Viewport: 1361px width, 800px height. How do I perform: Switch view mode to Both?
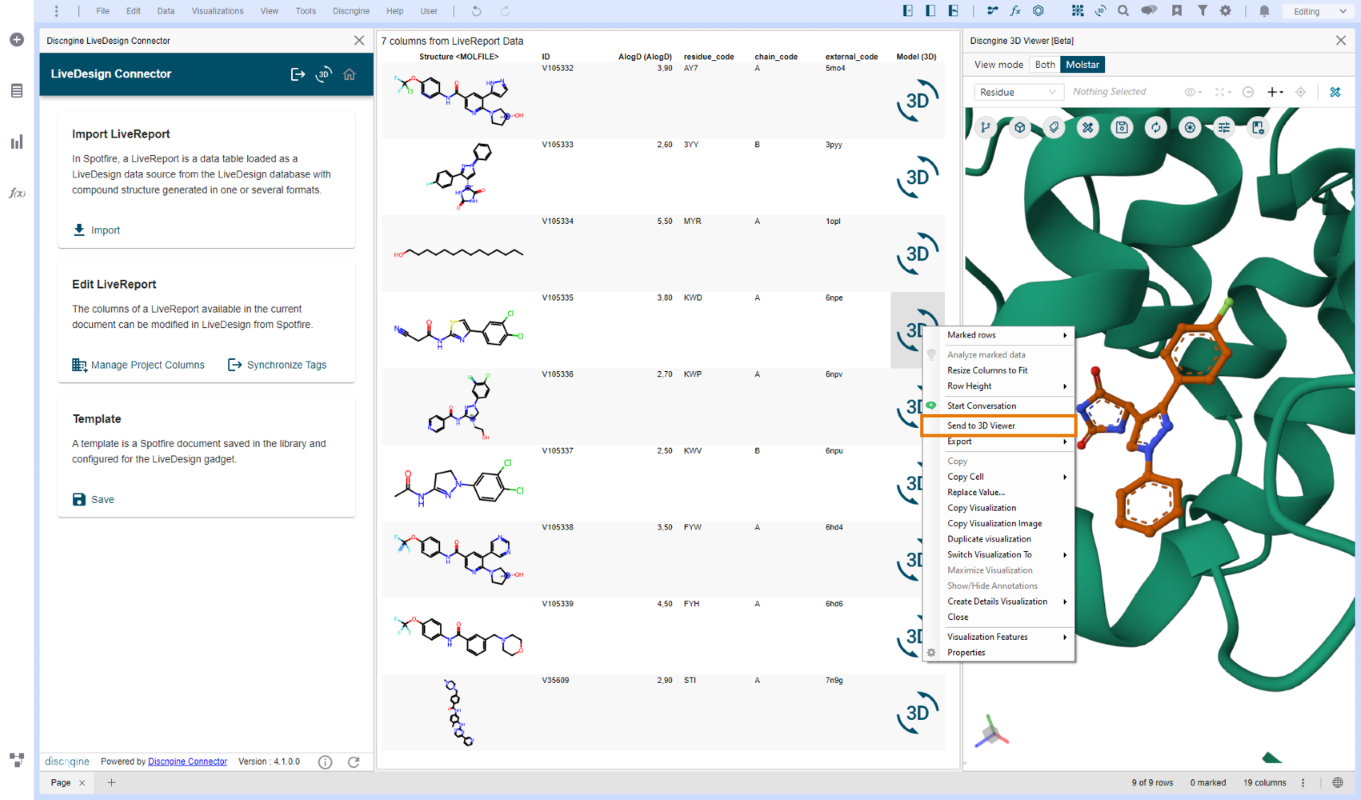(1045, 64)
